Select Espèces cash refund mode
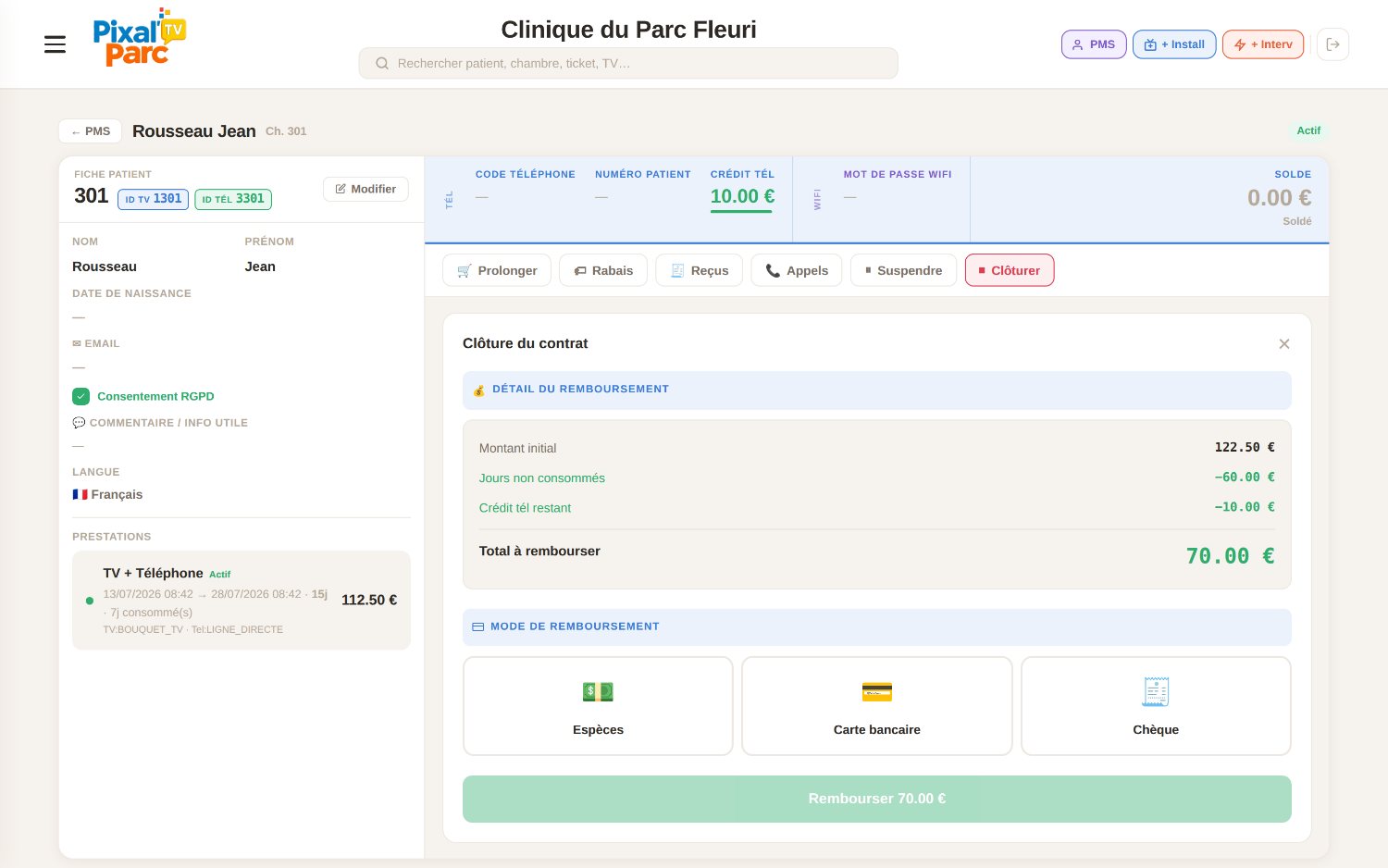1388x868 pixels. click(598, 706)
